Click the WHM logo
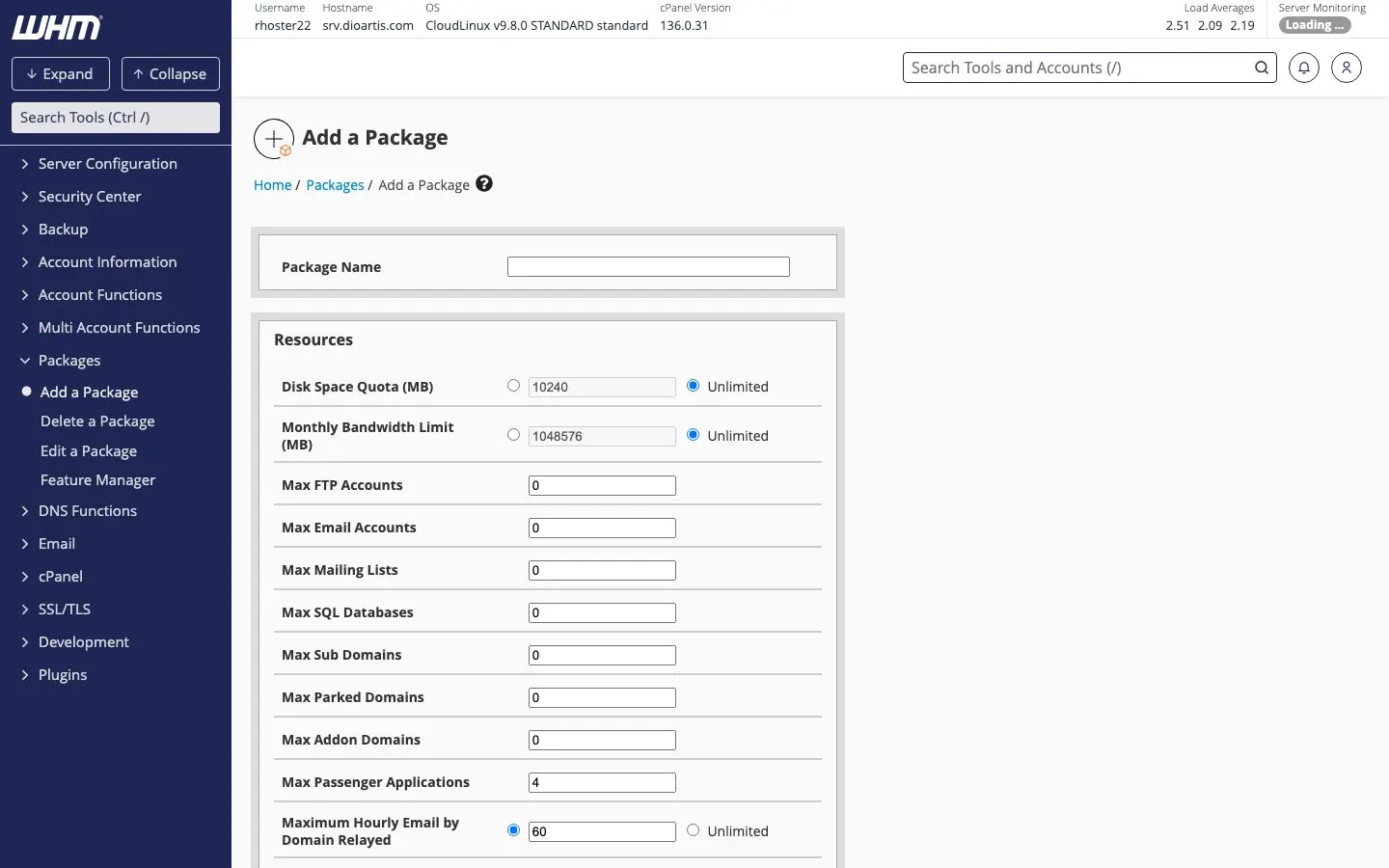Image resolution: width=1389 pixels, height=868 pixels. (x=57, y=28)
